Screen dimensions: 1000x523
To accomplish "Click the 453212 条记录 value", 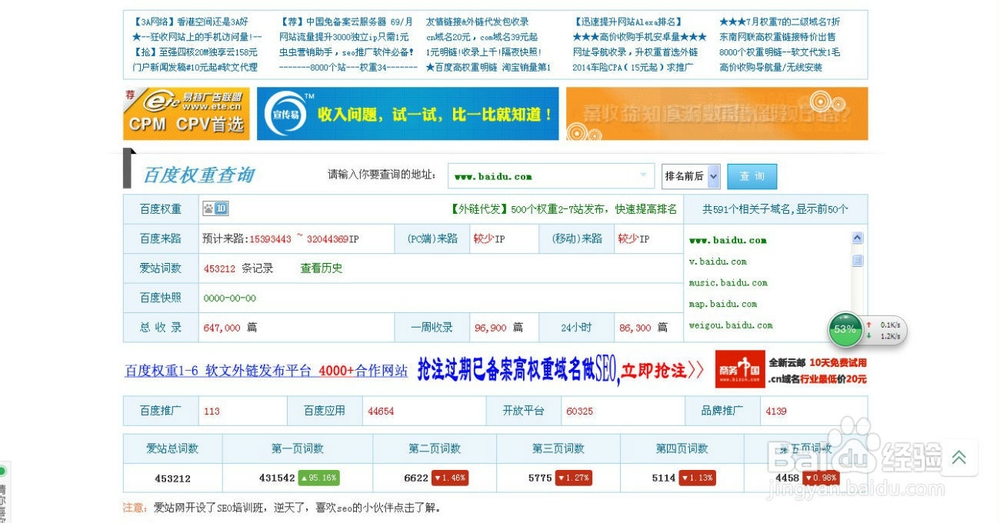I will [x=238, y=269].
